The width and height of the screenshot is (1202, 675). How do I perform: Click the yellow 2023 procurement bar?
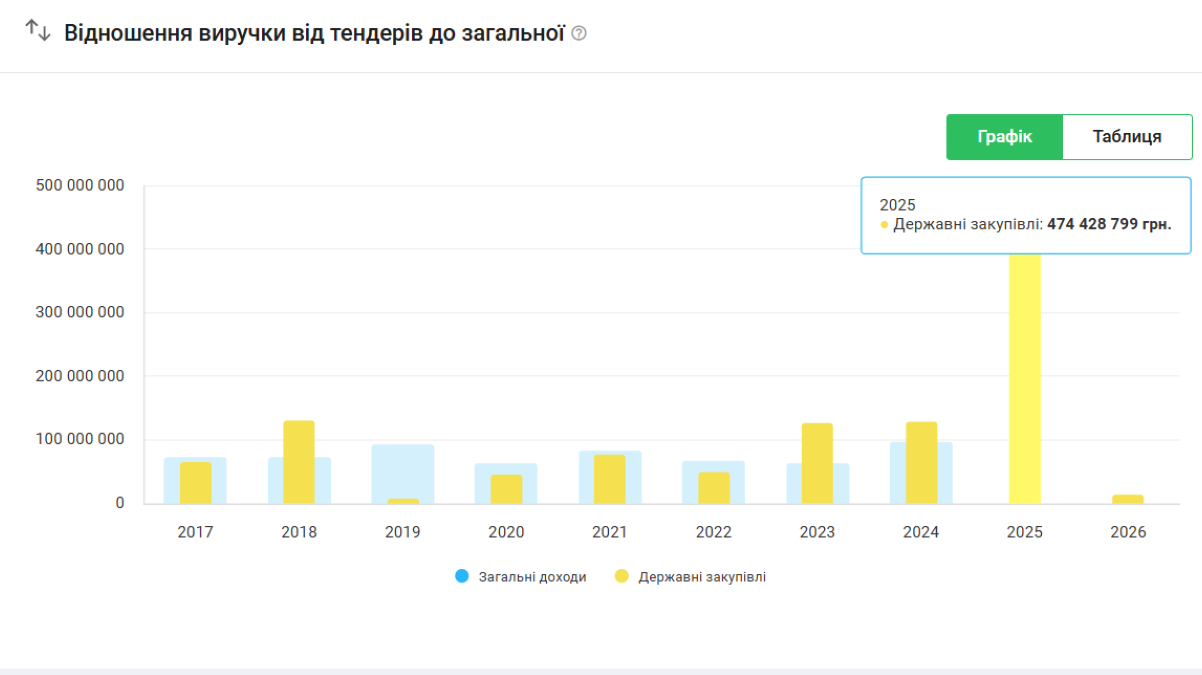817,464
